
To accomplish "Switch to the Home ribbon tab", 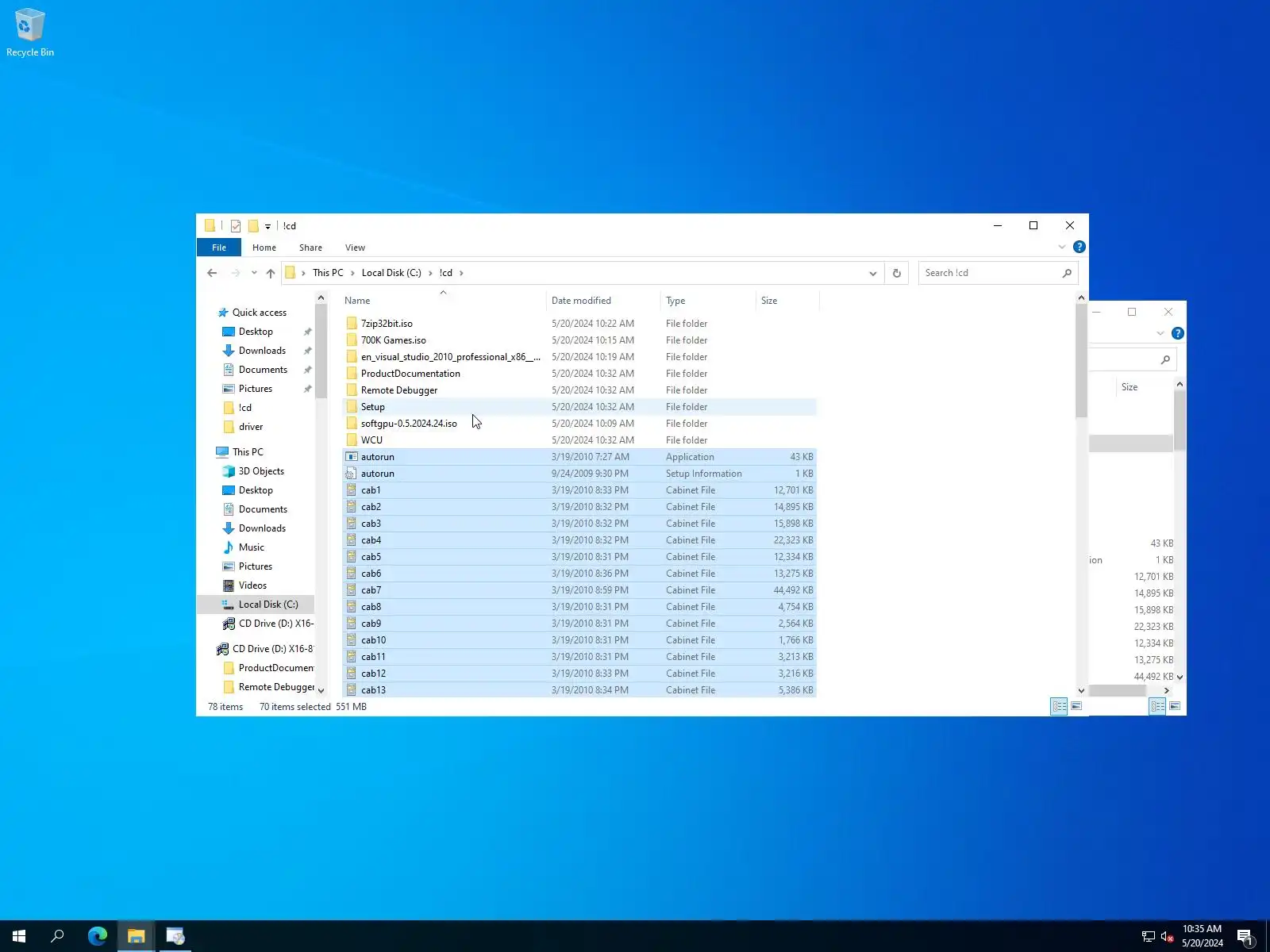I will coord(264,248).
